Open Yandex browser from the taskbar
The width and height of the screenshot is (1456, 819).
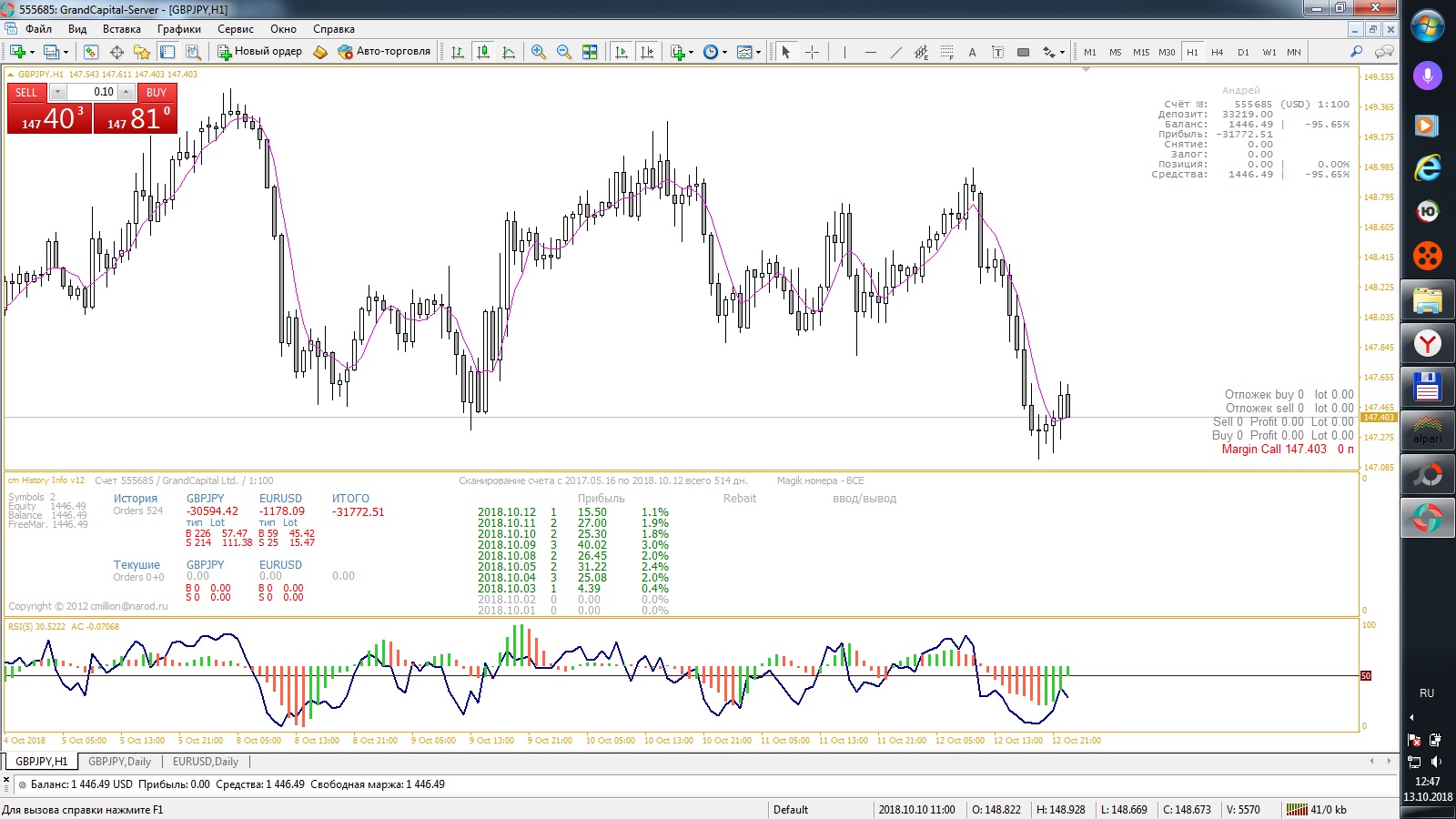1427,344
